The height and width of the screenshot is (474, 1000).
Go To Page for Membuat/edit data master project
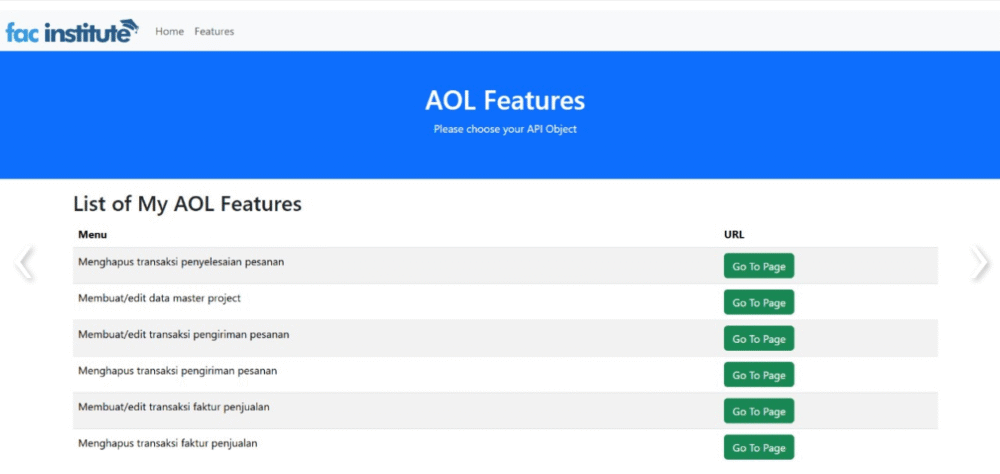(759, 302)
